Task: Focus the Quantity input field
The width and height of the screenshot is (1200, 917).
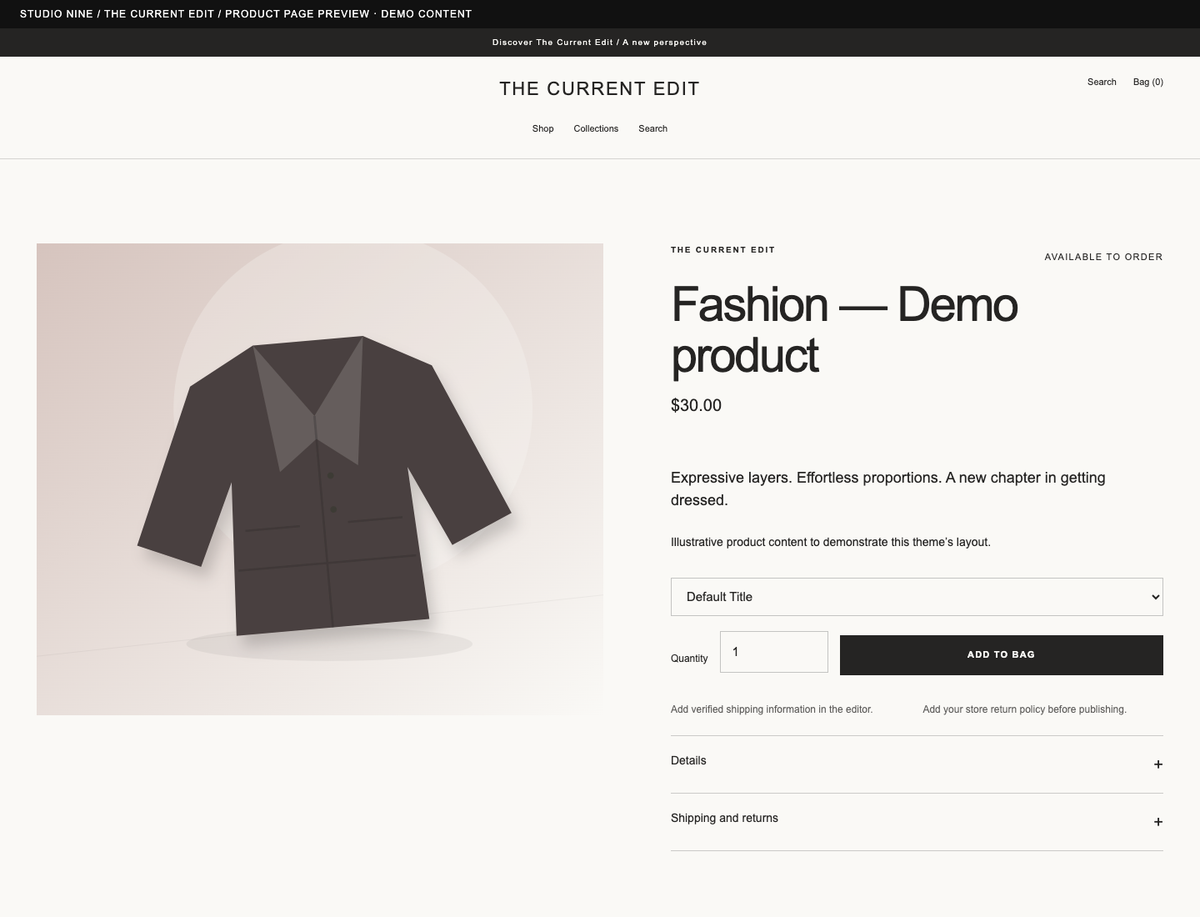Action: click(774, 652)
